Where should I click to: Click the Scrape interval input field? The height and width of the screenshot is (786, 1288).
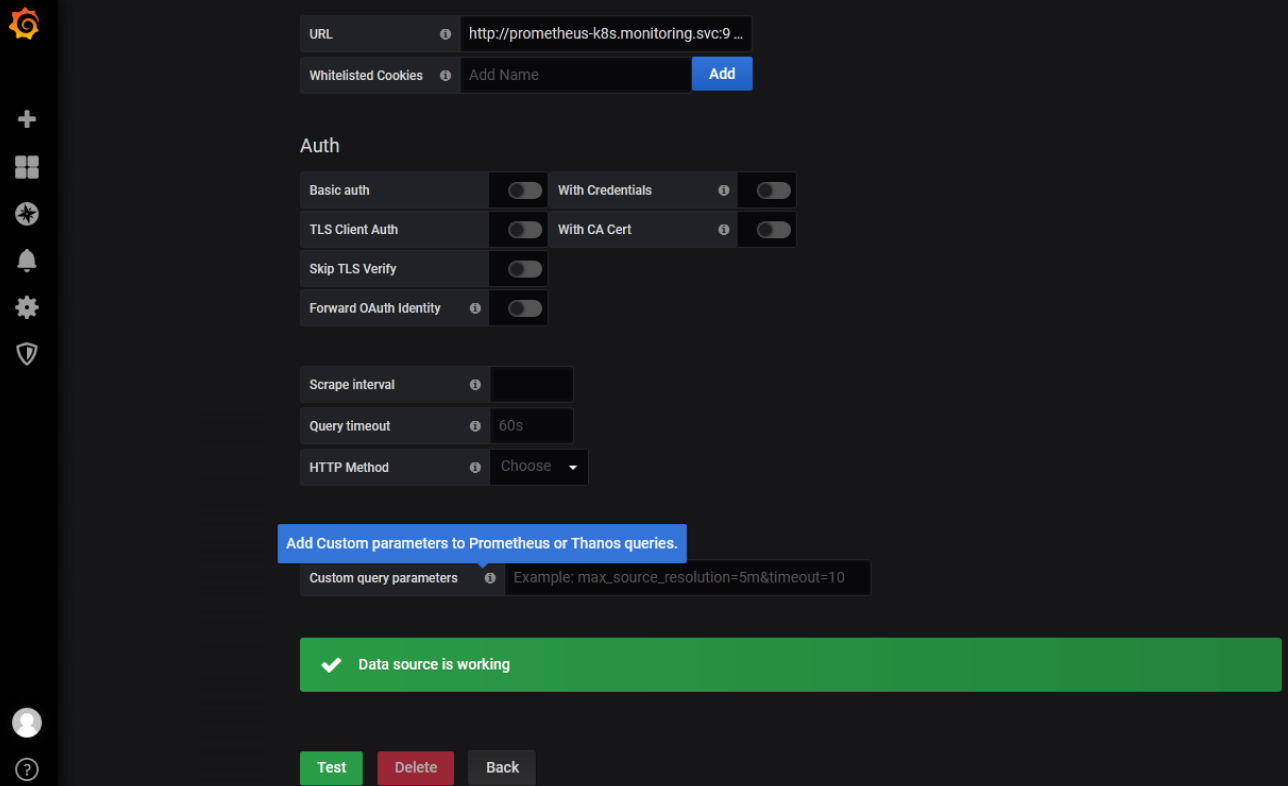(x=532, y=384)
